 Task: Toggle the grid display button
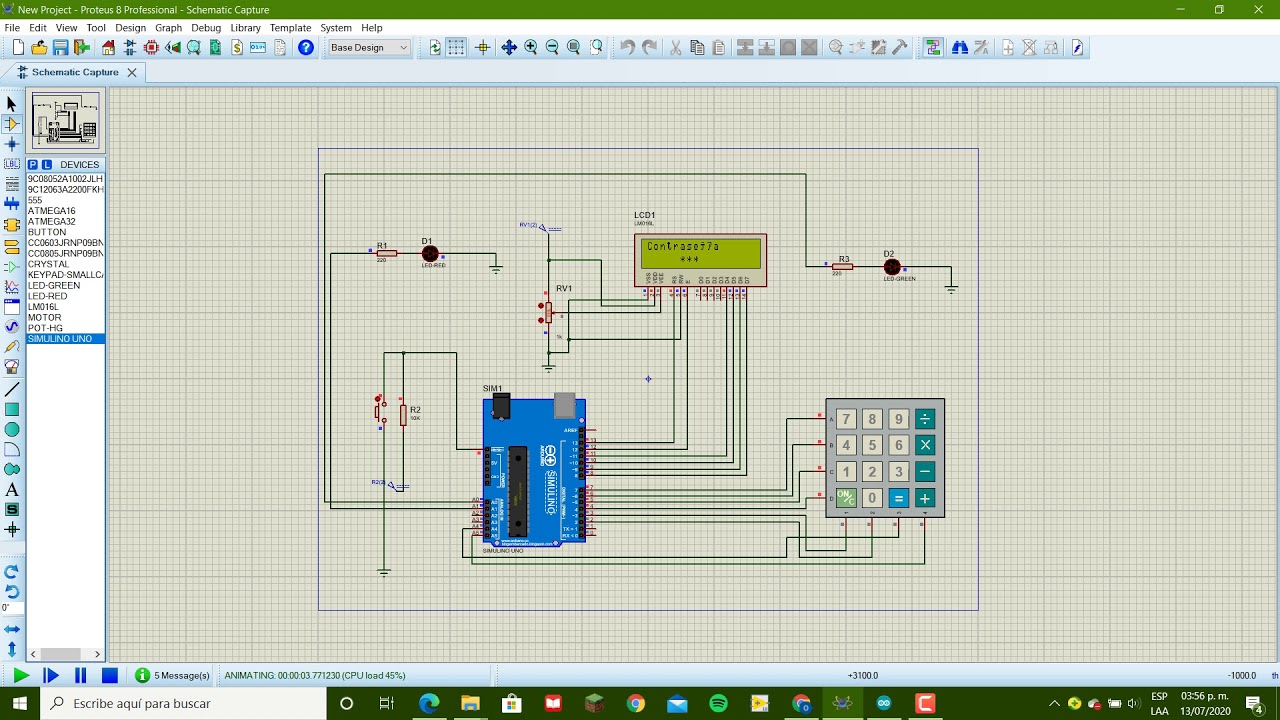456,48
